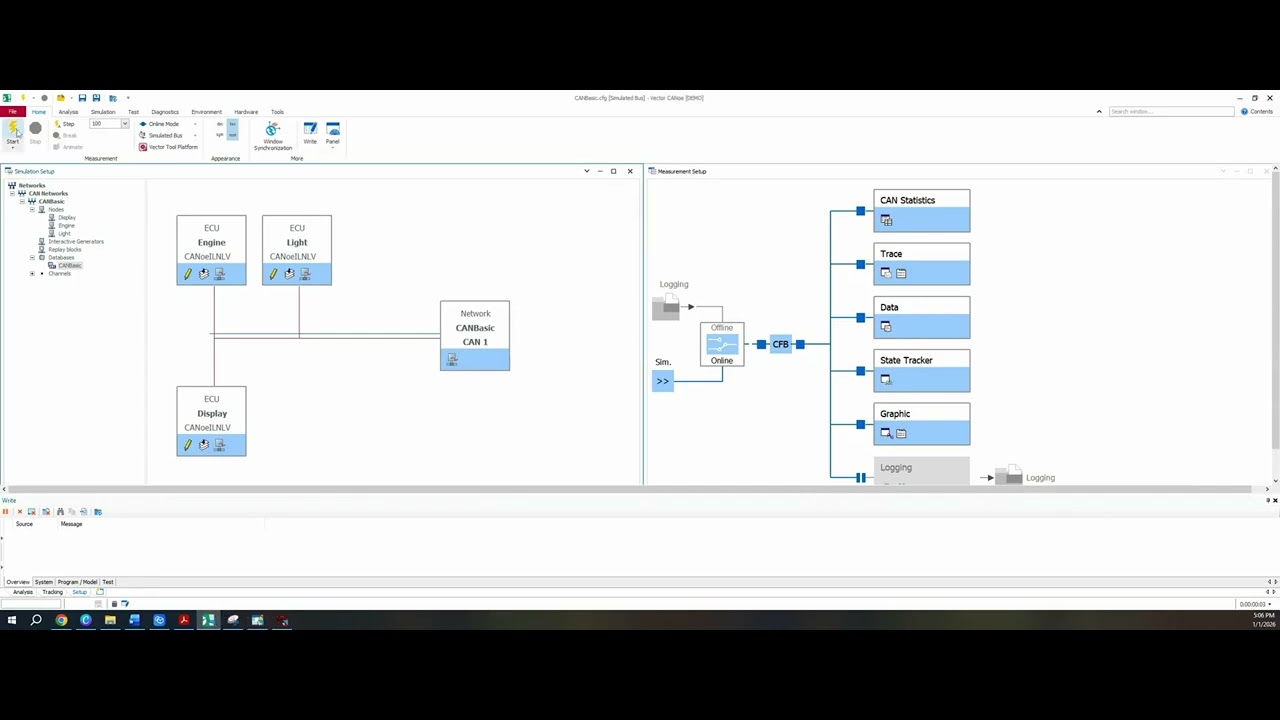Open the Diagnostics ribbon tab
The height and width of the screenshot is (720, 1280).
point(165,112)
